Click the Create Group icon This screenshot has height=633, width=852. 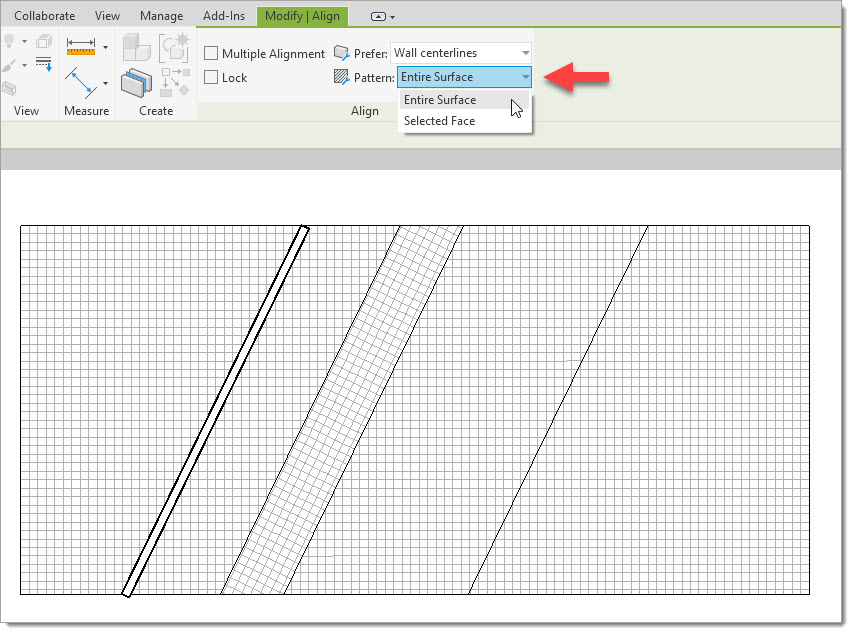click(174, 48)
